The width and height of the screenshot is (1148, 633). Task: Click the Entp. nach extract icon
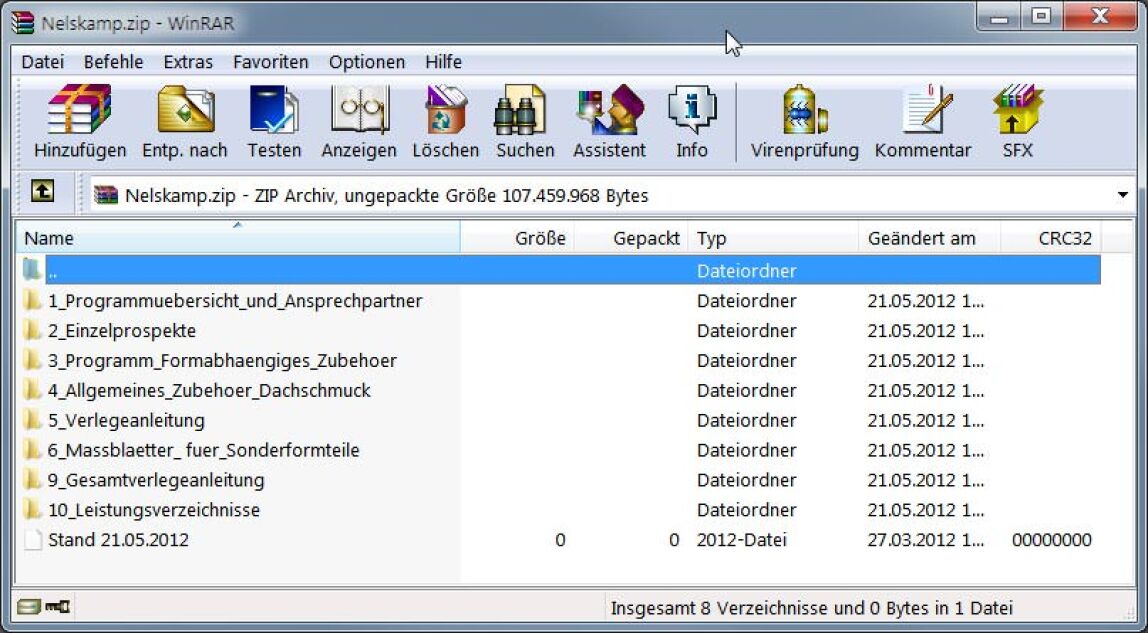(185, 110)
